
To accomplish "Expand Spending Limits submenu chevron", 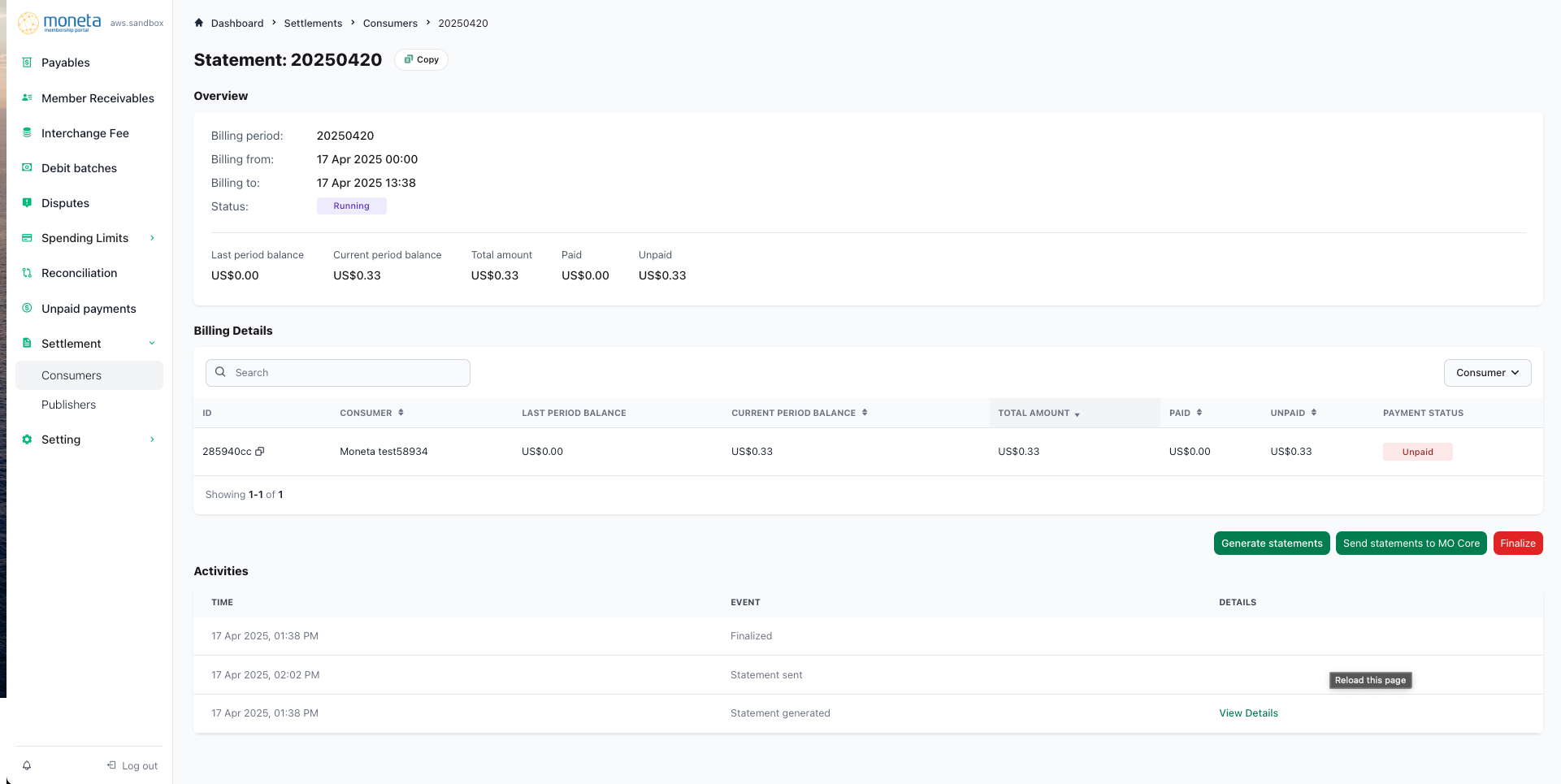I will 152,238.
